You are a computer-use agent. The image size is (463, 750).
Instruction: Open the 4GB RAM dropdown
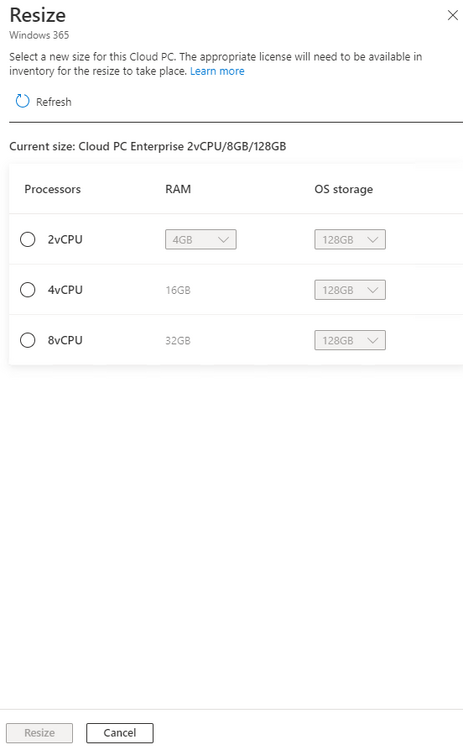201,240
